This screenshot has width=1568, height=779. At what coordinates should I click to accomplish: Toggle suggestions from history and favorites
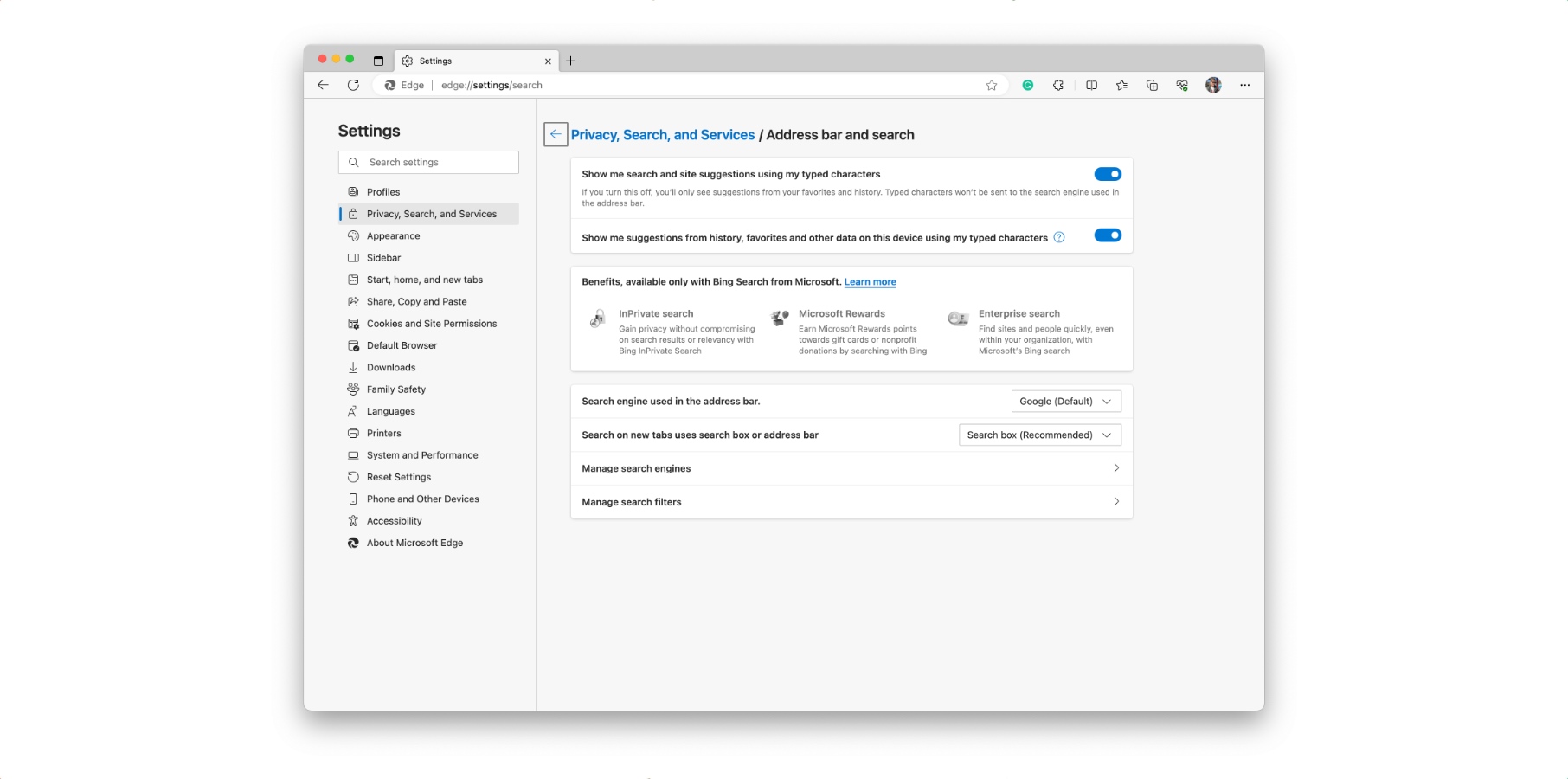1108,235
